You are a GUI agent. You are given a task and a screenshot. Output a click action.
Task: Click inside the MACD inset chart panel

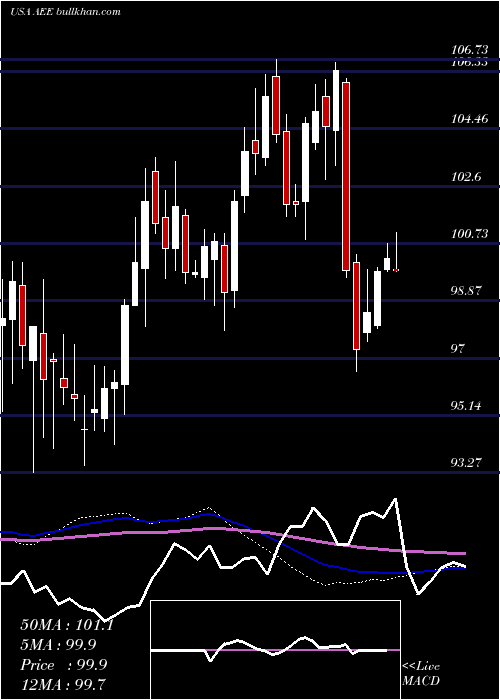275,650
